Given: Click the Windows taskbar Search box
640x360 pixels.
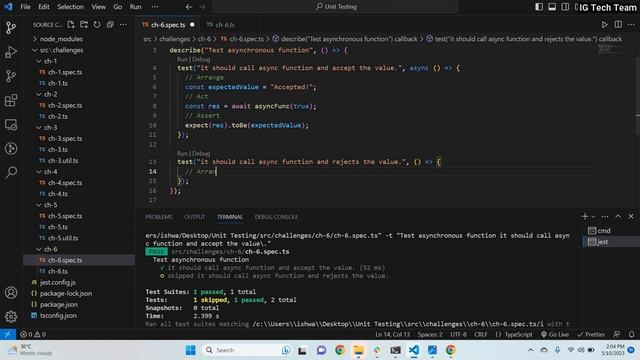Looking at the screenshot, I should (247, 350).
